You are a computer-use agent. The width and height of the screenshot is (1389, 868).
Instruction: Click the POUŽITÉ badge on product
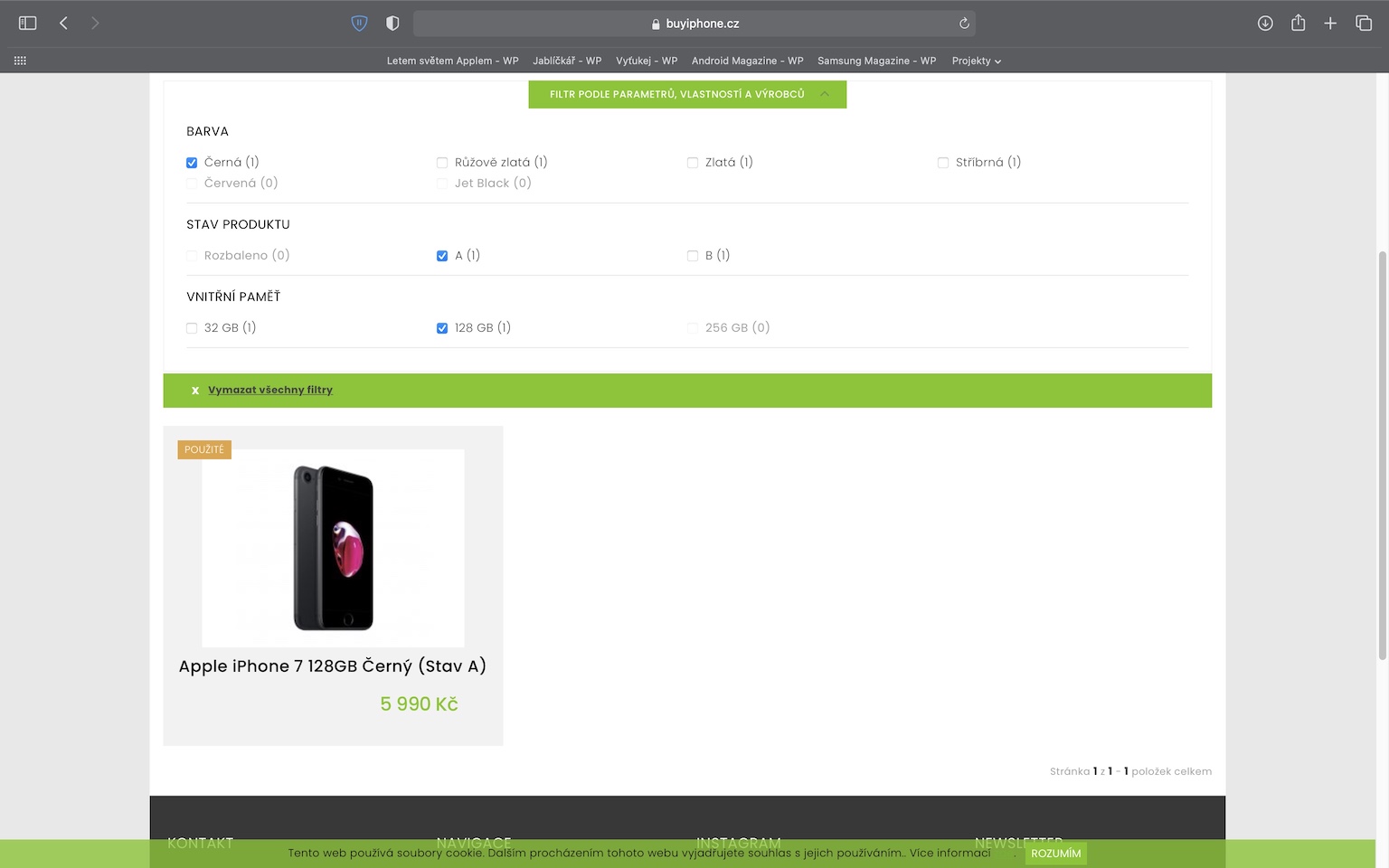pos(204,449)
